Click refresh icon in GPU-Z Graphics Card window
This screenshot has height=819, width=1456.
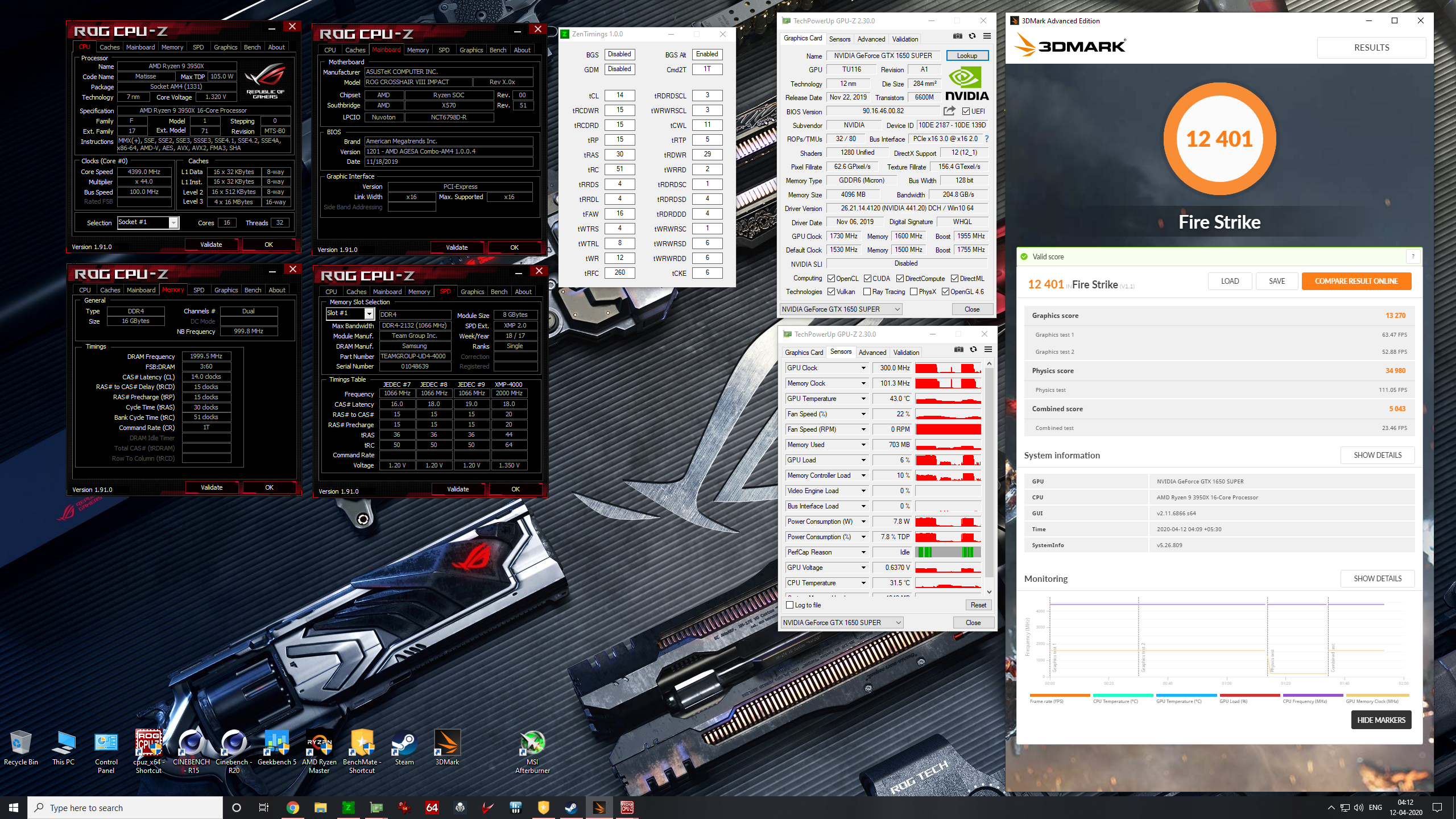[972, 36]
